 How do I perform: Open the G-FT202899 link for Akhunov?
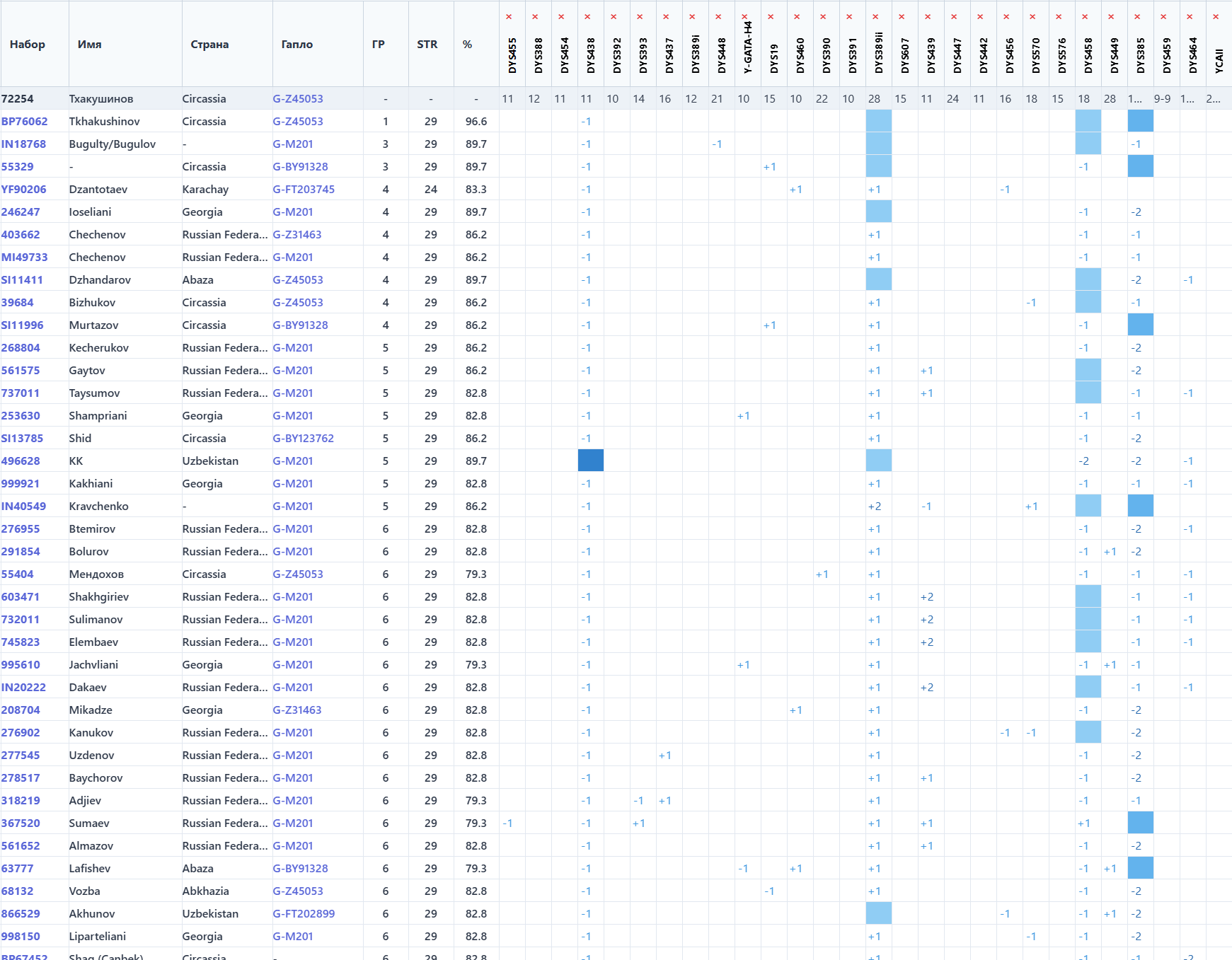coord(304,914)
